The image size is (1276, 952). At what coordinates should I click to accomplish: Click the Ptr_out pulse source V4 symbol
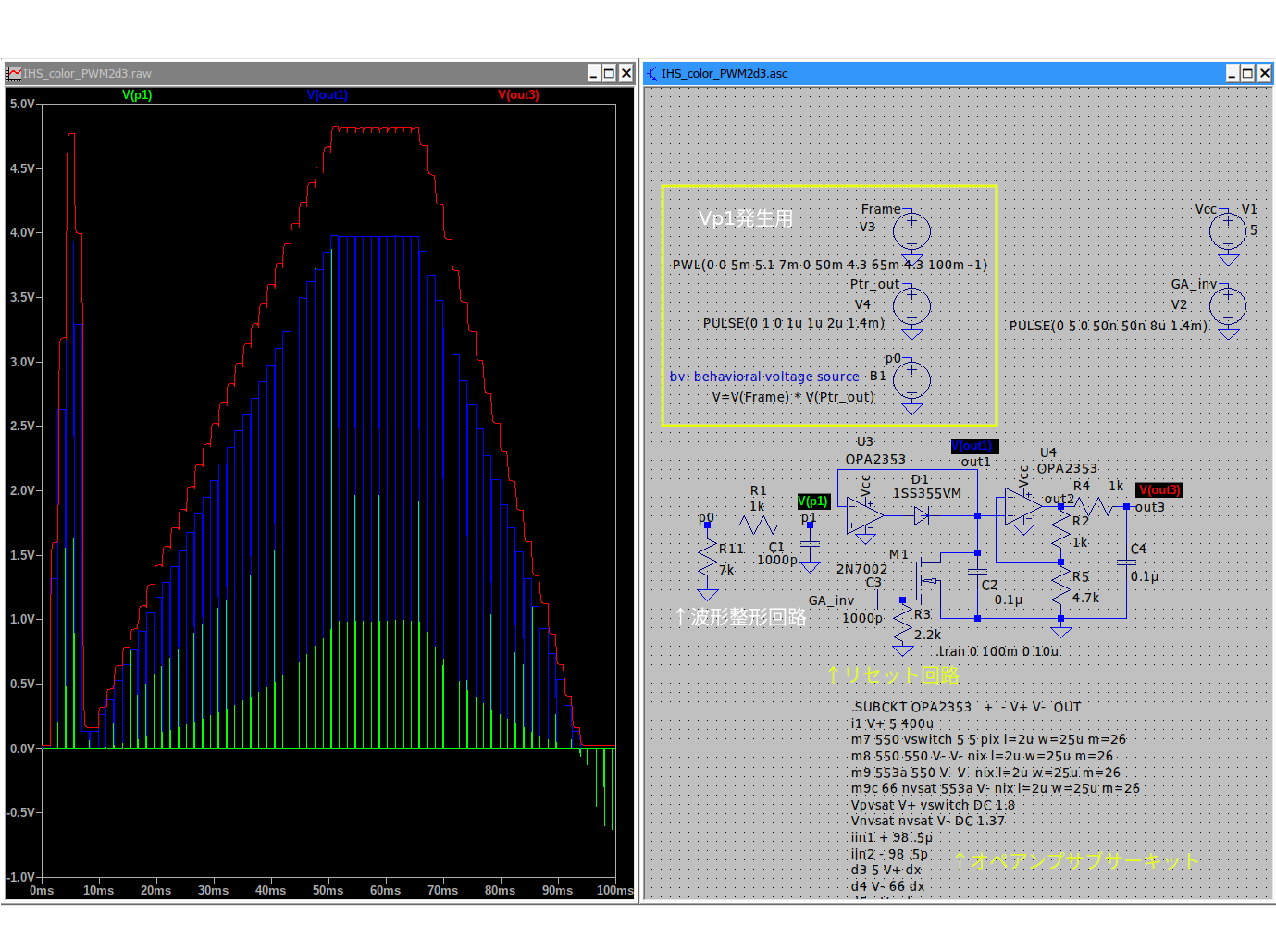pyautogui.click(x=911, y=306)
